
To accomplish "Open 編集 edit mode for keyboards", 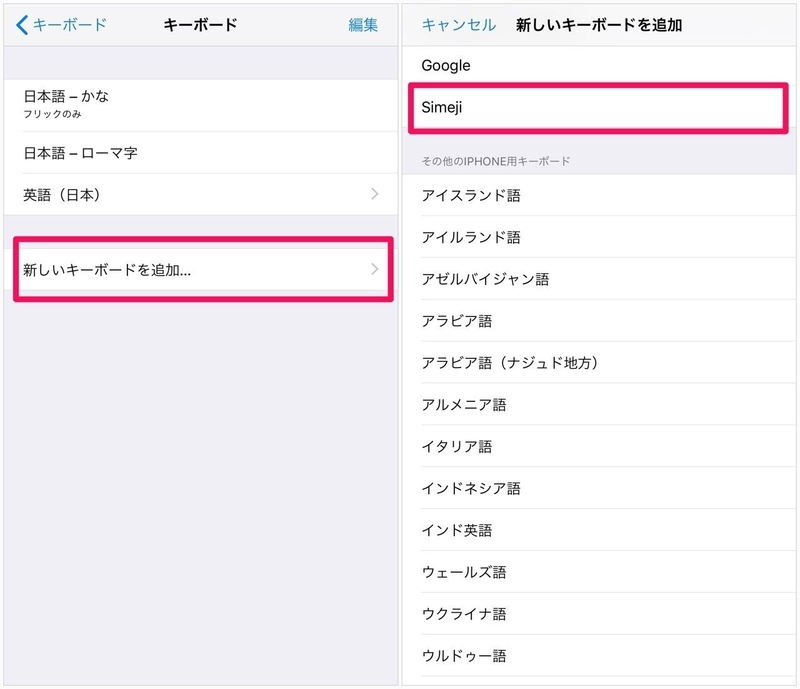I will pyautogui.click(x=363, y=24).
